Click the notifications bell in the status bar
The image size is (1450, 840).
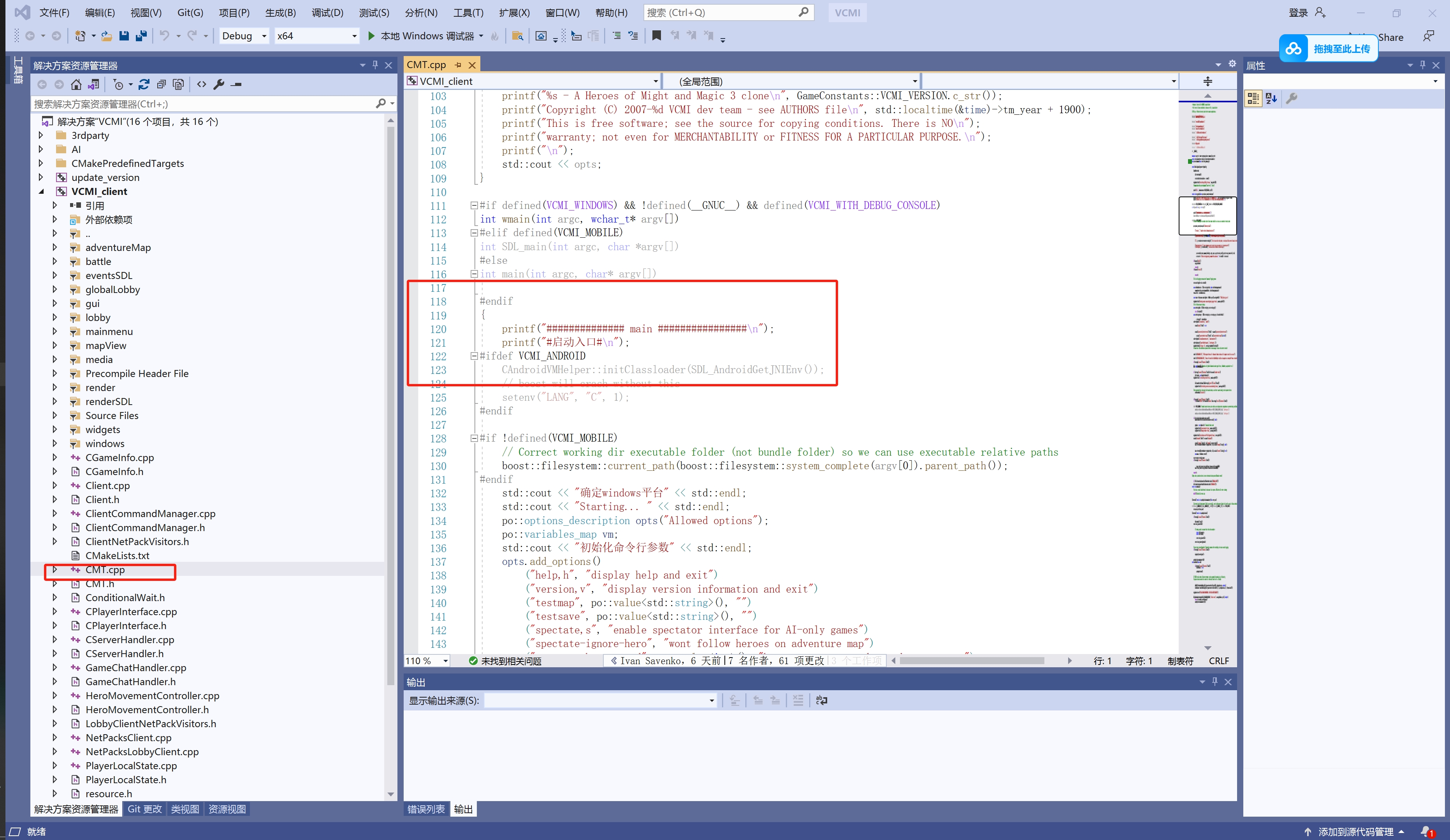point(1426,831)
